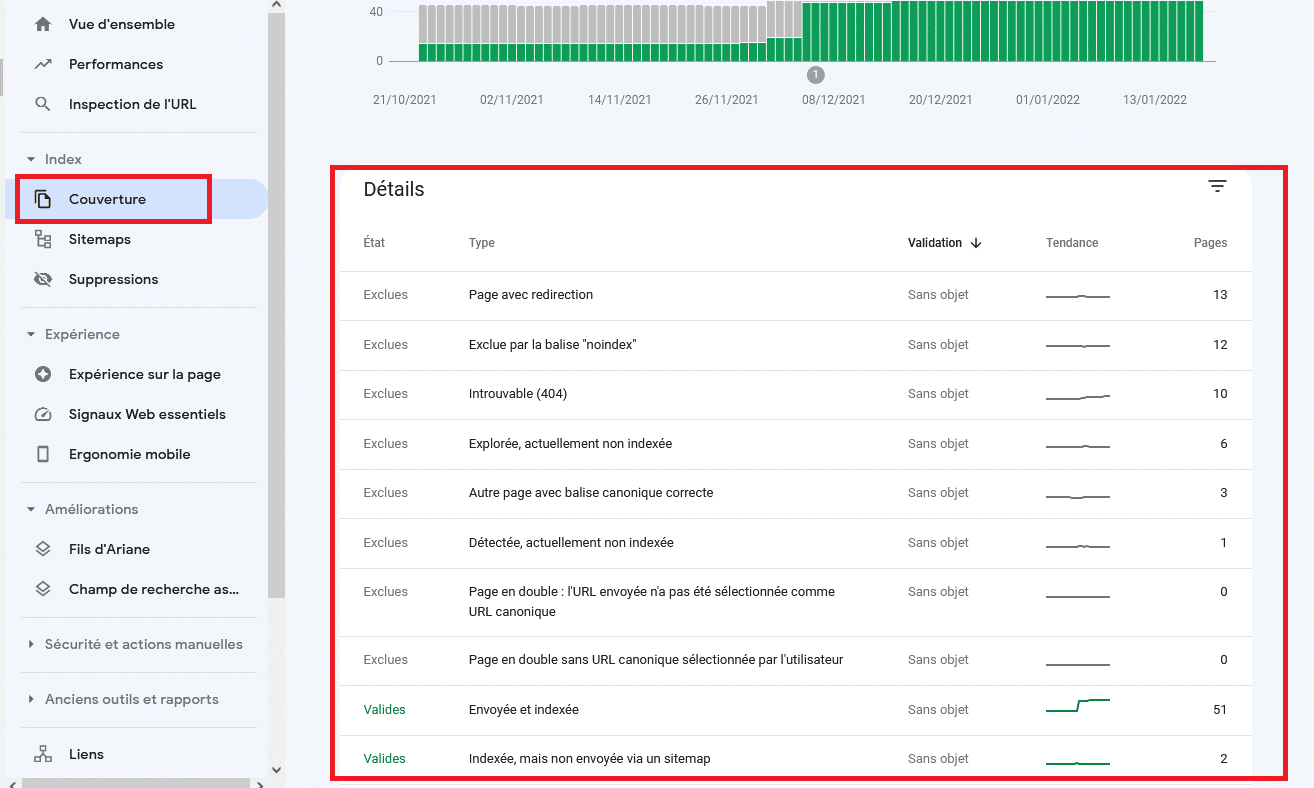Screen dimensions: 1314x788
Task: Click the Ergonomie mobile phone icon
Action: (43, 454)
